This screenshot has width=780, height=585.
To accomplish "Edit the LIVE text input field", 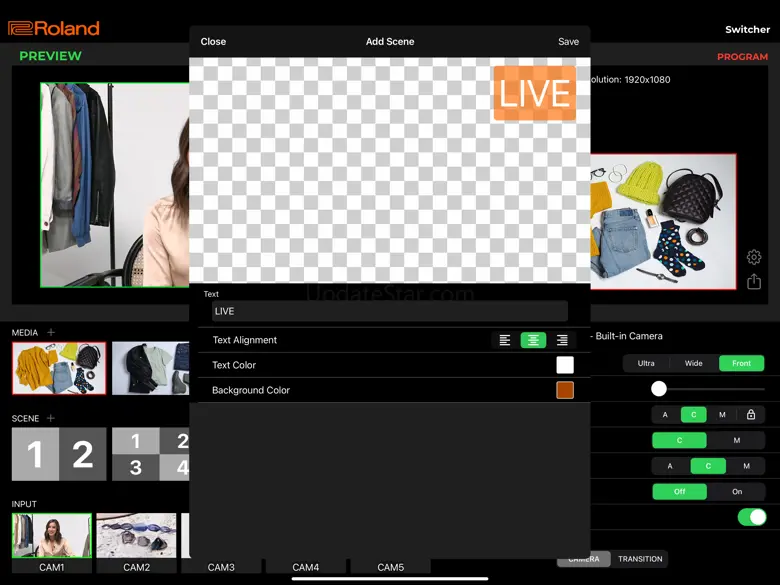I will [390, 311].
